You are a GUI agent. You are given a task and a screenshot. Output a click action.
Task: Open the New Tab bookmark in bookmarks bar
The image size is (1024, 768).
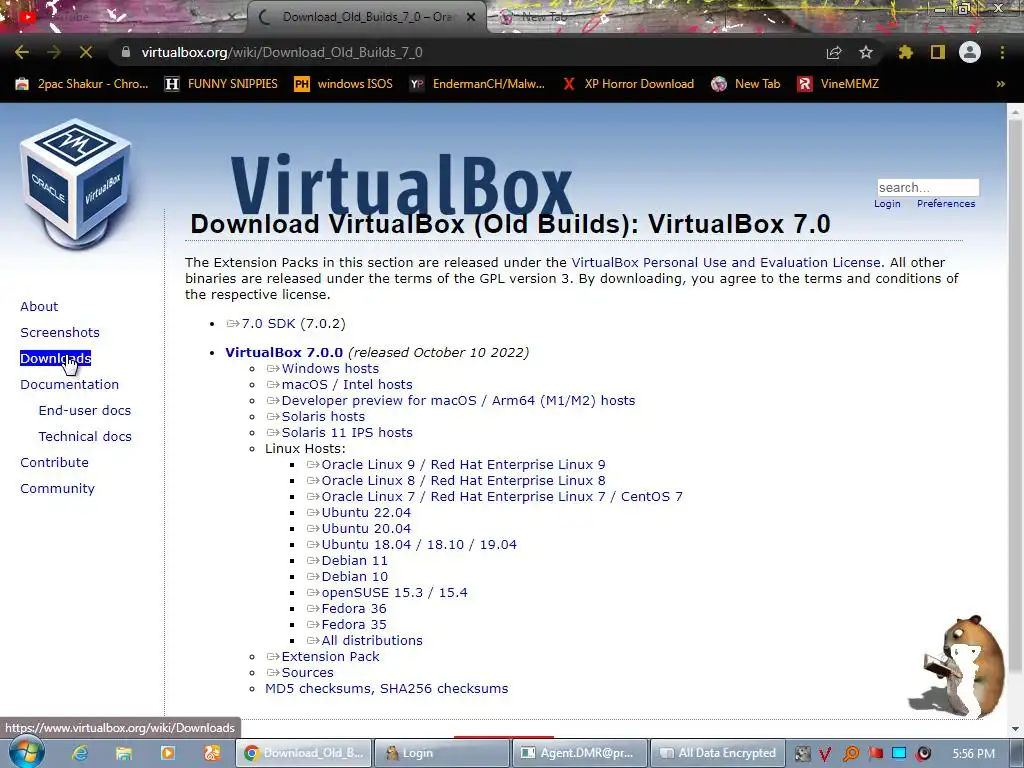coord(746,84)
